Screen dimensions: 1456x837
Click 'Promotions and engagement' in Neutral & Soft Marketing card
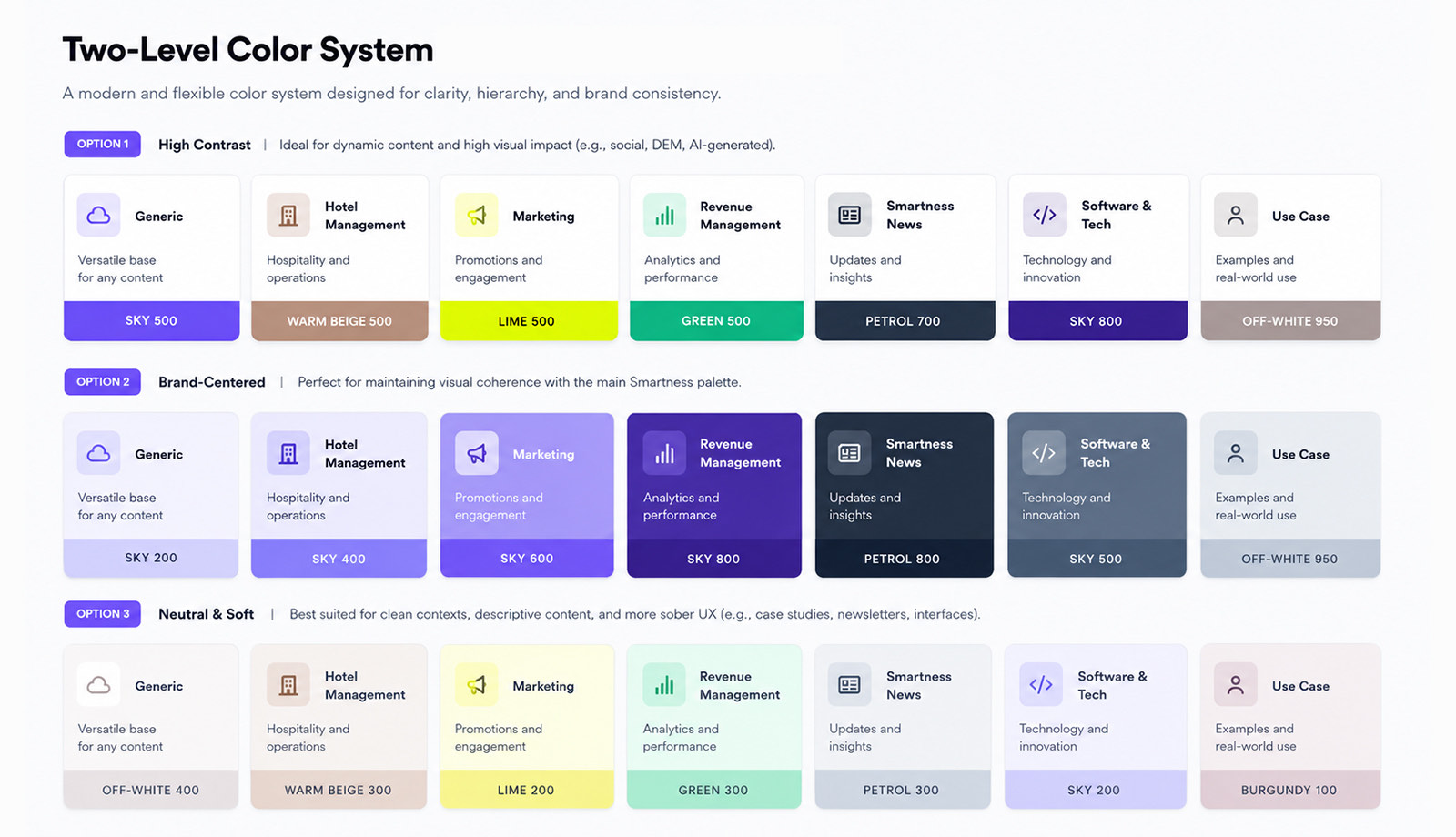point(499,737)
